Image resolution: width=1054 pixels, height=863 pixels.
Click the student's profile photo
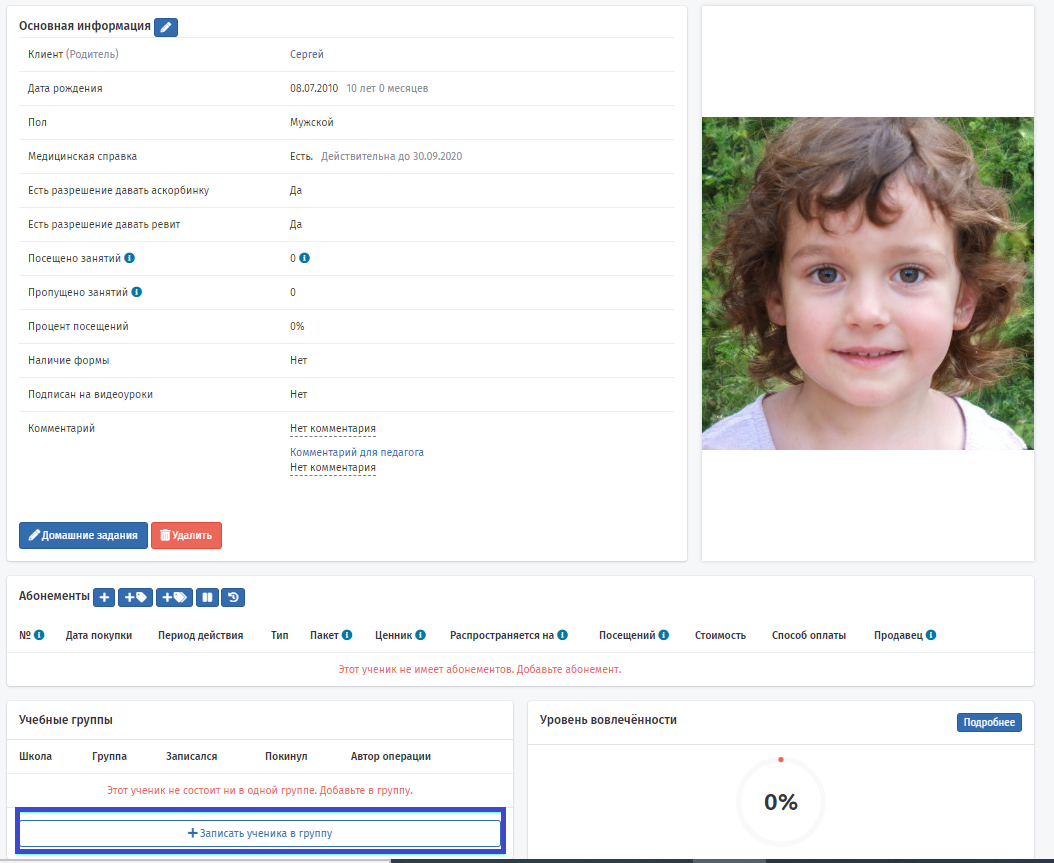[867, 284]
